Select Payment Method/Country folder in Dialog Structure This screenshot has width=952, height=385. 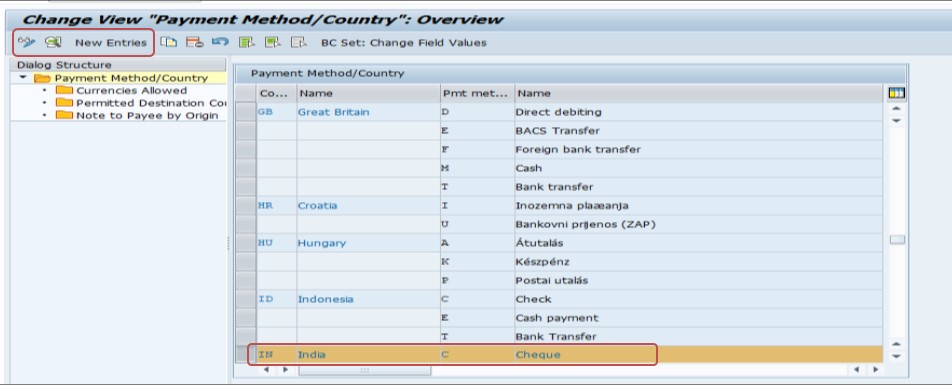(131, 78)
